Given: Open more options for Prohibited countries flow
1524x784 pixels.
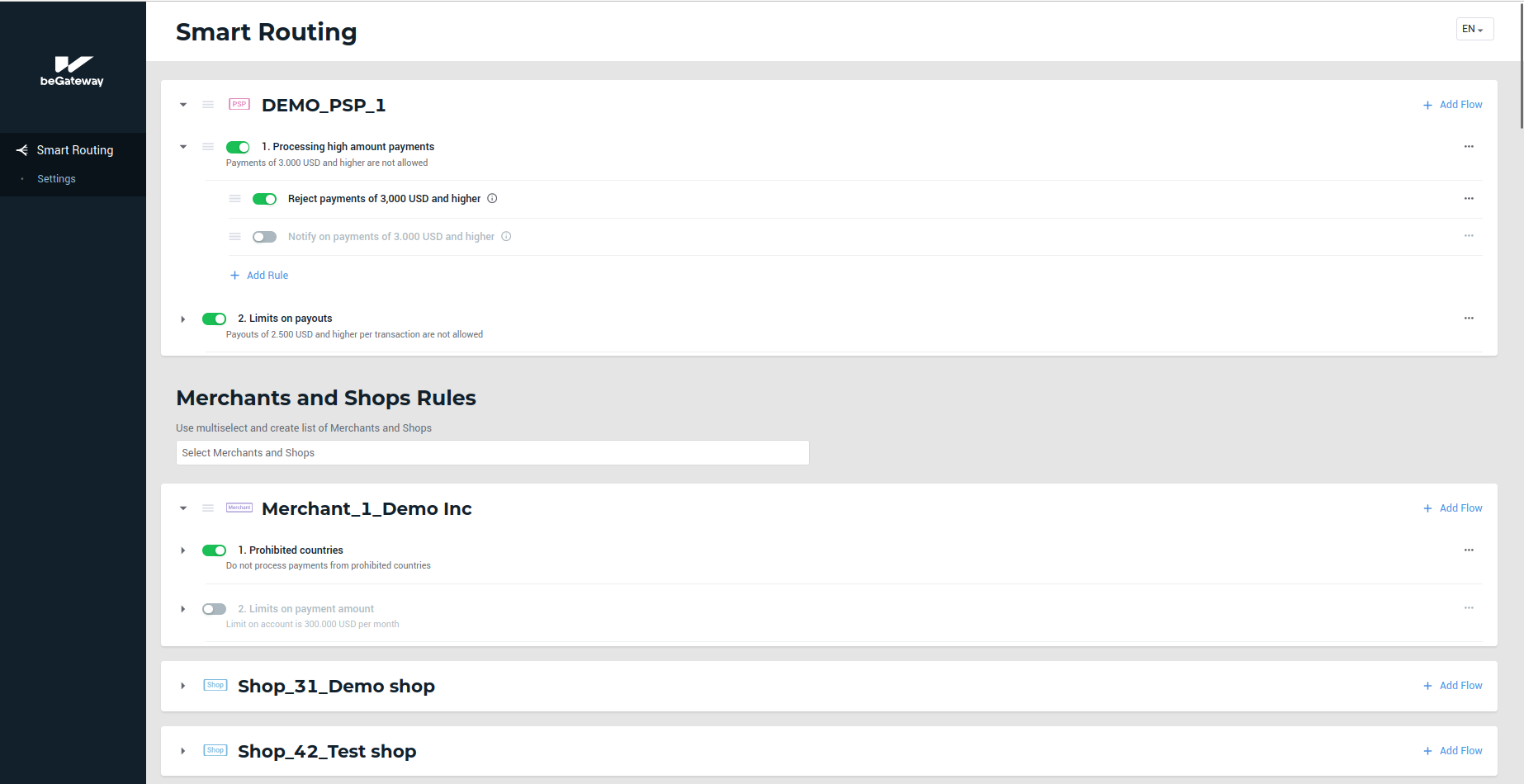Looking at the screenshot, I should pyautogui.click(x=1469, y=550).
